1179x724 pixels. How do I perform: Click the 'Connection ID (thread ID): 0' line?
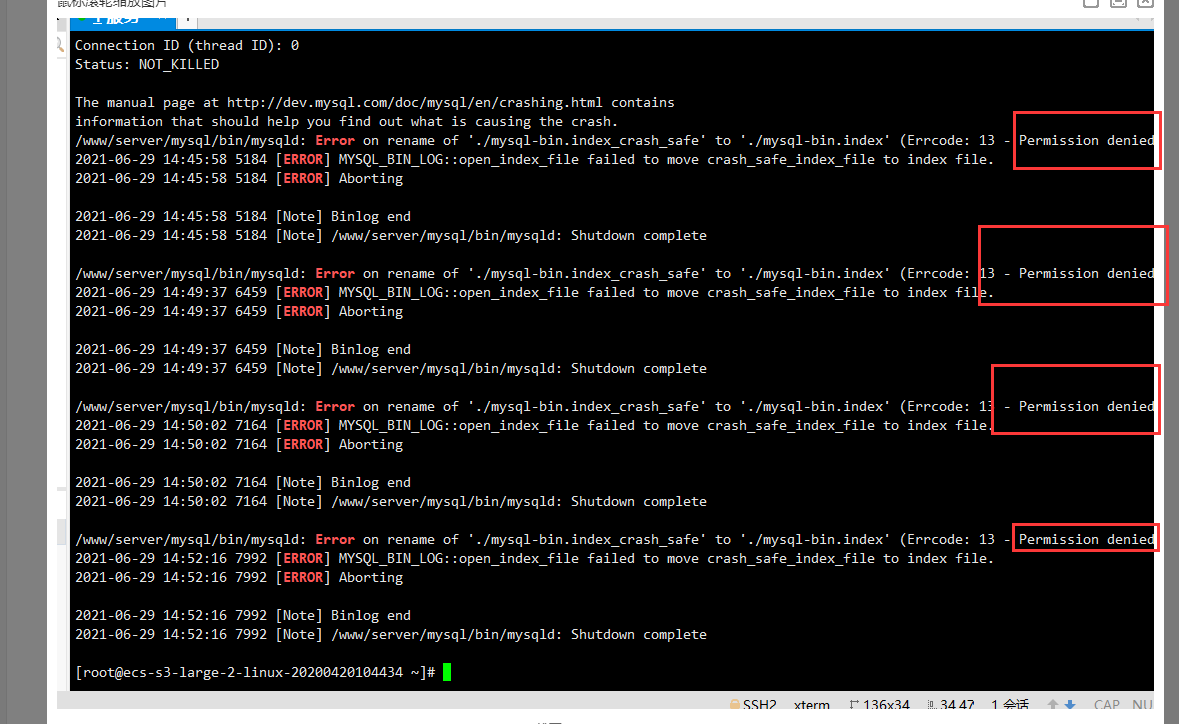[x=187, y=45]
